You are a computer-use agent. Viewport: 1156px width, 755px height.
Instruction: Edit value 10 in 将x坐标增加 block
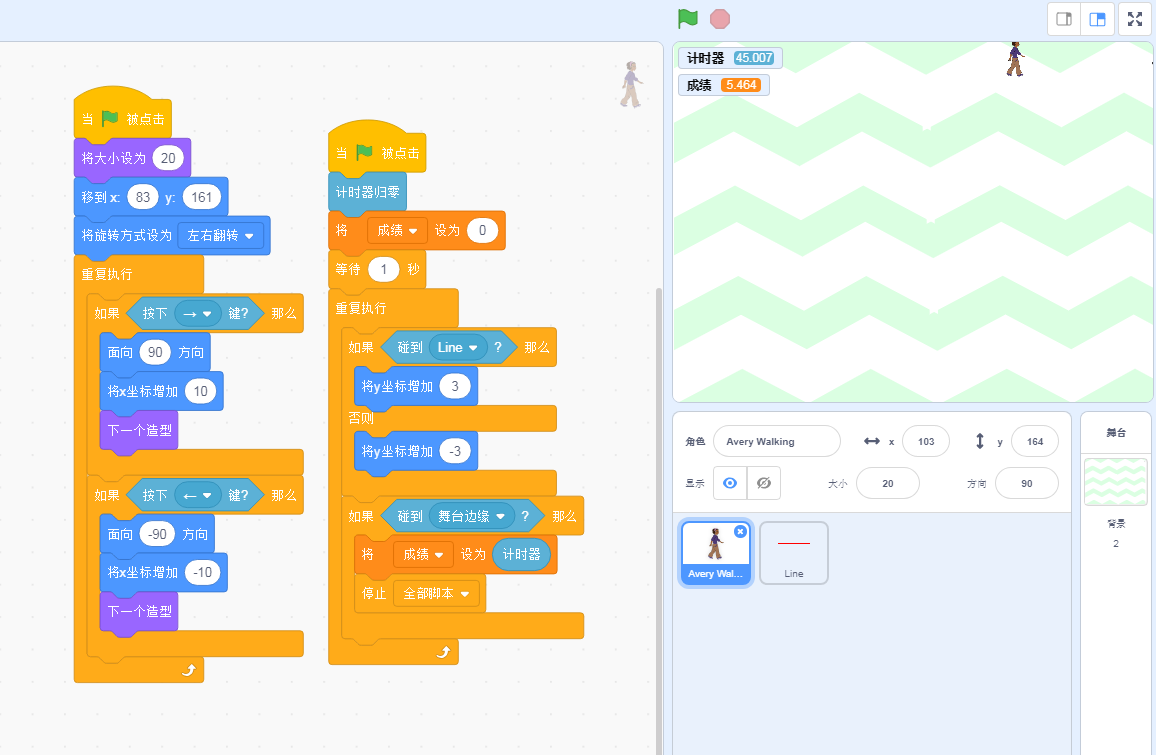[x=201, y=391]
